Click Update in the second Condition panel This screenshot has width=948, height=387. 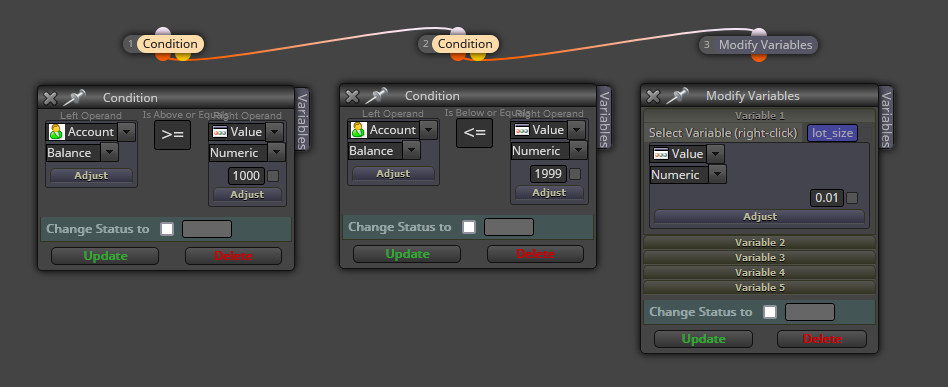pos(407,254)
